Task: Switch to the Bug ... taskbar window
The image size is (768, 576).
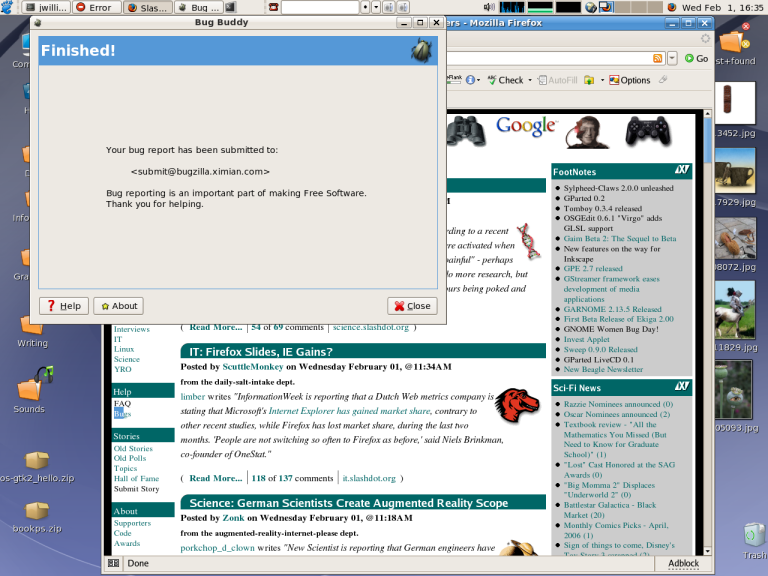Action: click(x=198, y=7)
